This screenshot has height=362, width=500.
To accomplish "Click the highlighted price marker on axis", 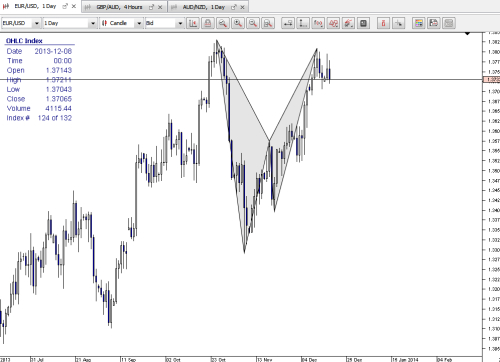I will 491,80.
